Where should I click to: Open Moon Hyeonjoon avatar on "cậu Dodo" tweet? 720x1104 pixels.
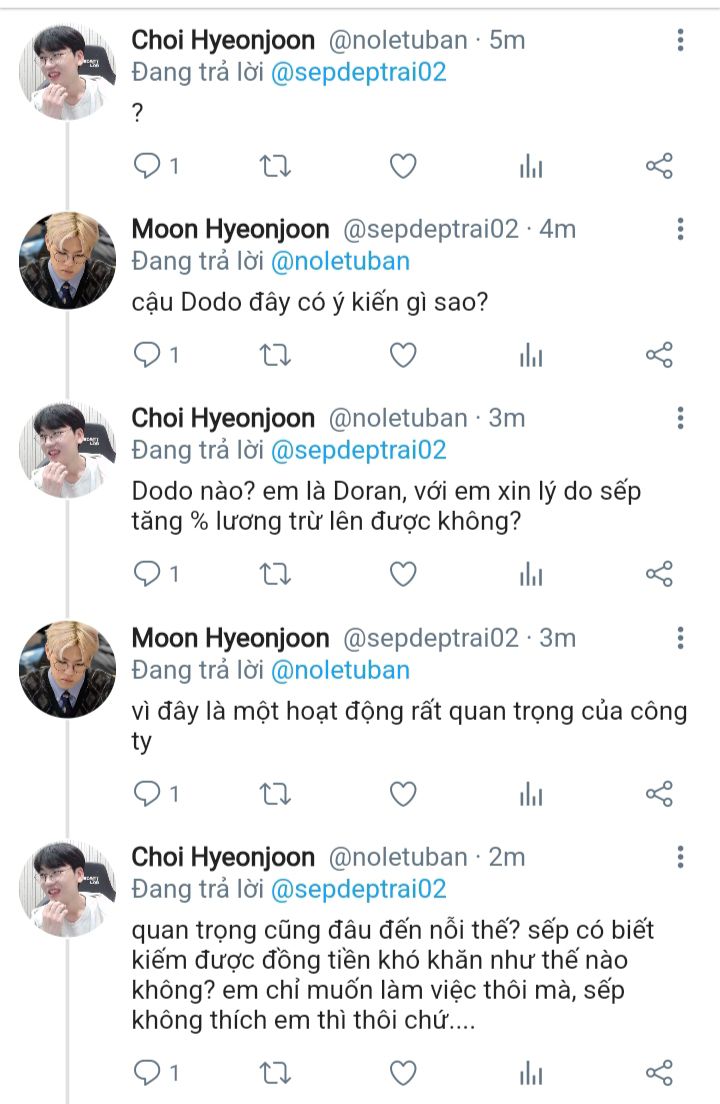tap(68, 261)
